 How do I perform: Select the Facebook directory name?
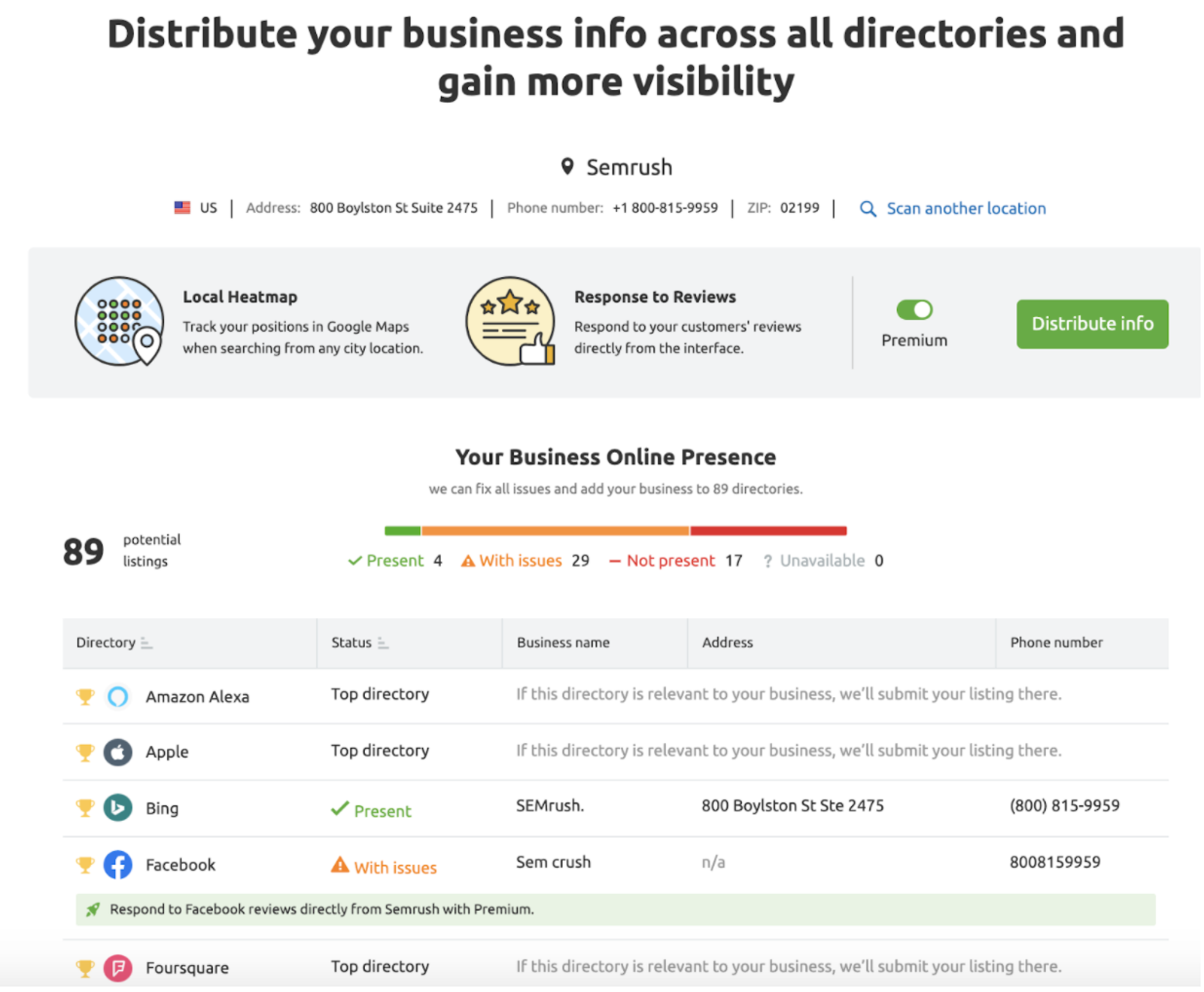coord(181,865)
